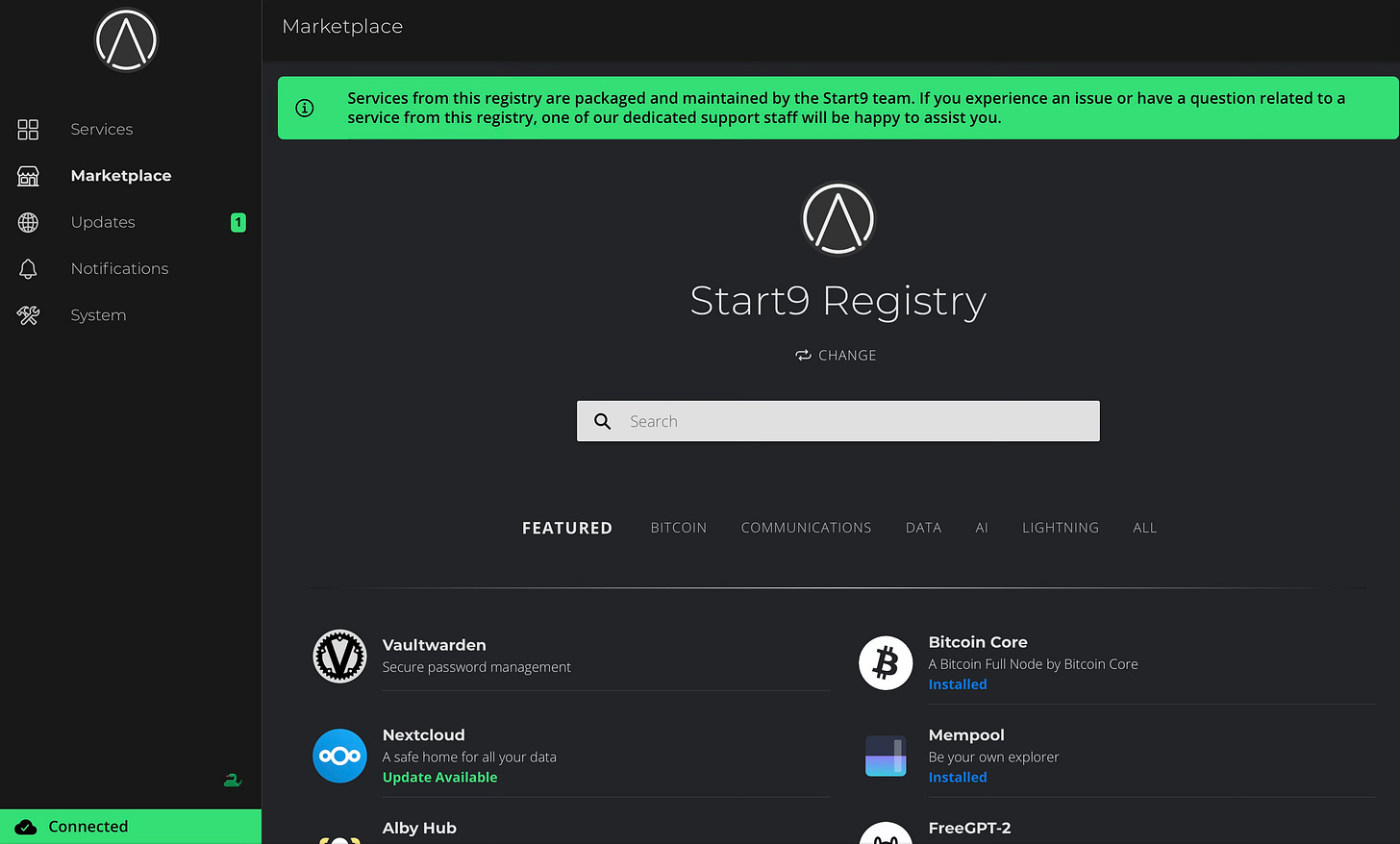Open the Vaultwarden service title

[435, 645]
